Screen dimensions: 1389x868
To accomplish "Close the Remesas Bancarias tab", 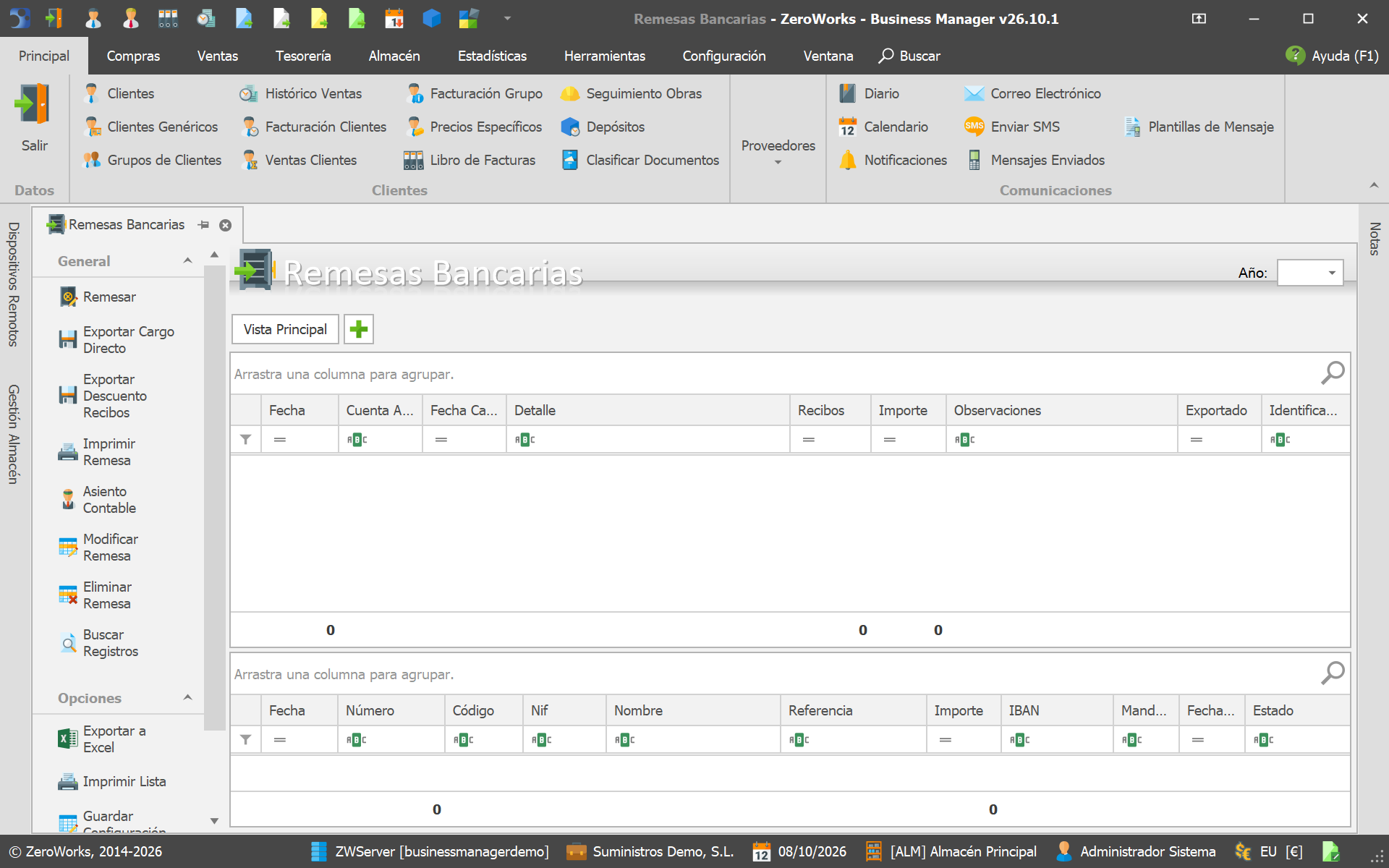I will (x=226, y=225).
